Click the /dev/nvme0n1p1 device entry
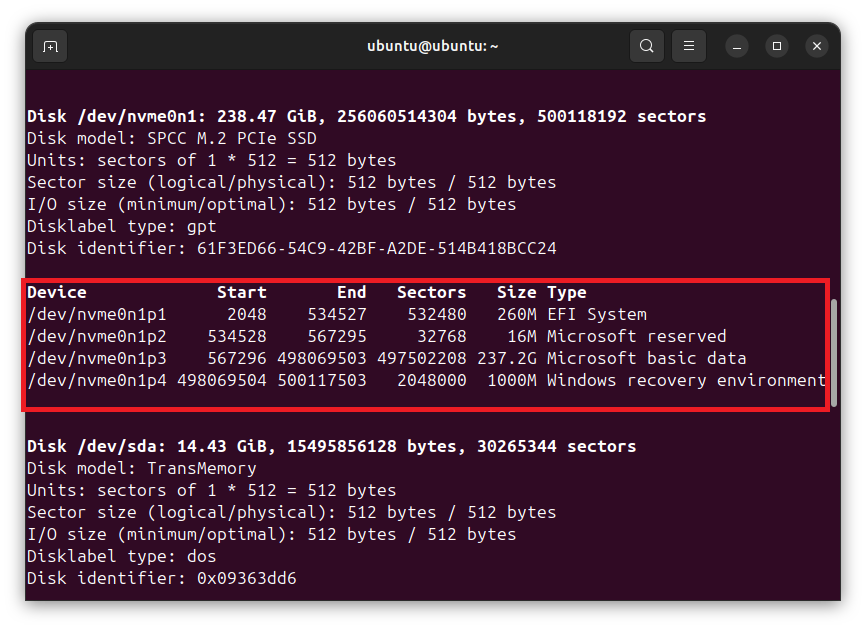 point(97,315)
